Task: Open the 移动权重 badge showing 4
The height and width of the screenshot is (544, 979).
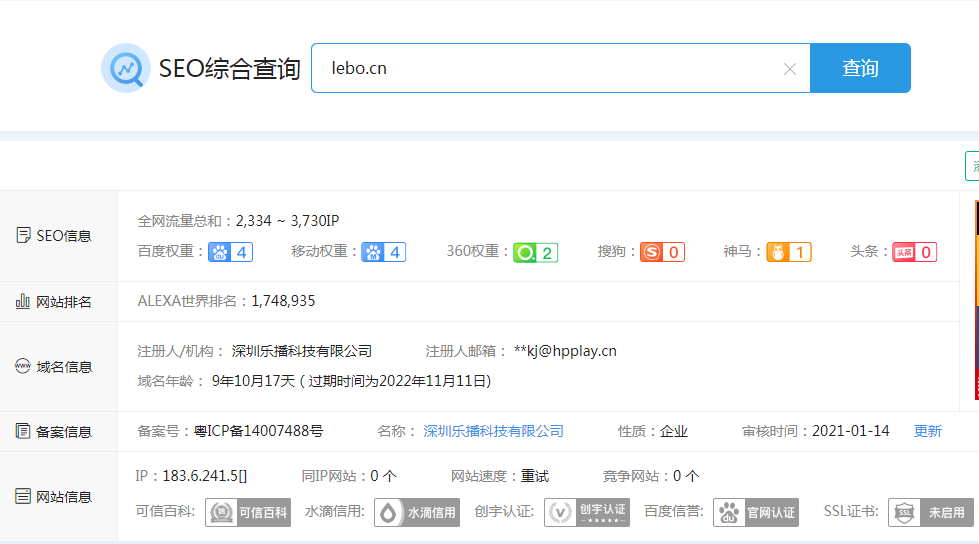Action: 383,252
